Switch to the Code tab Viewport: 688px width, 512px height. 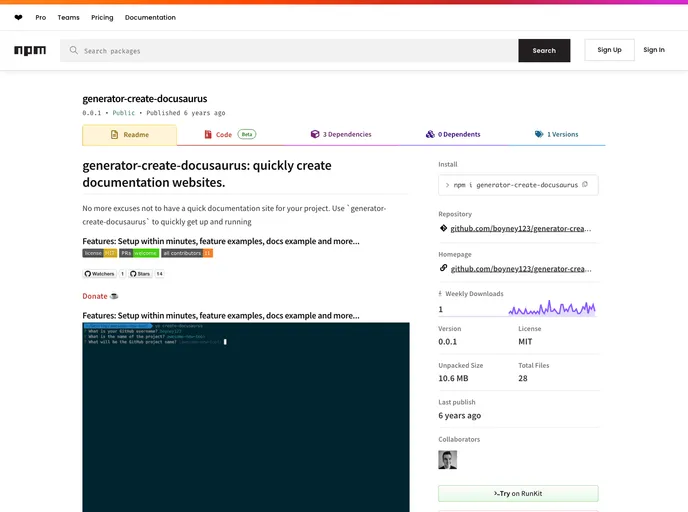[x=230, y=134]
